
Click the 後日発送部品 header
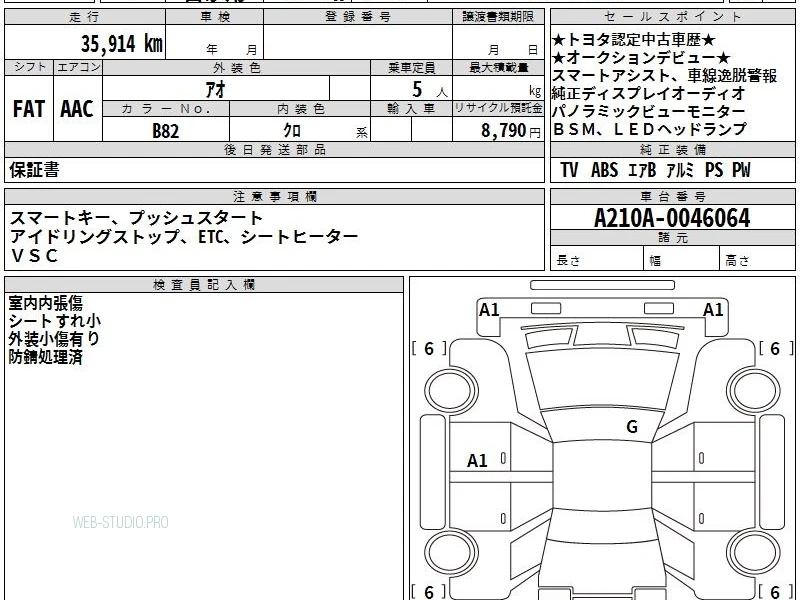coord(274,150)
